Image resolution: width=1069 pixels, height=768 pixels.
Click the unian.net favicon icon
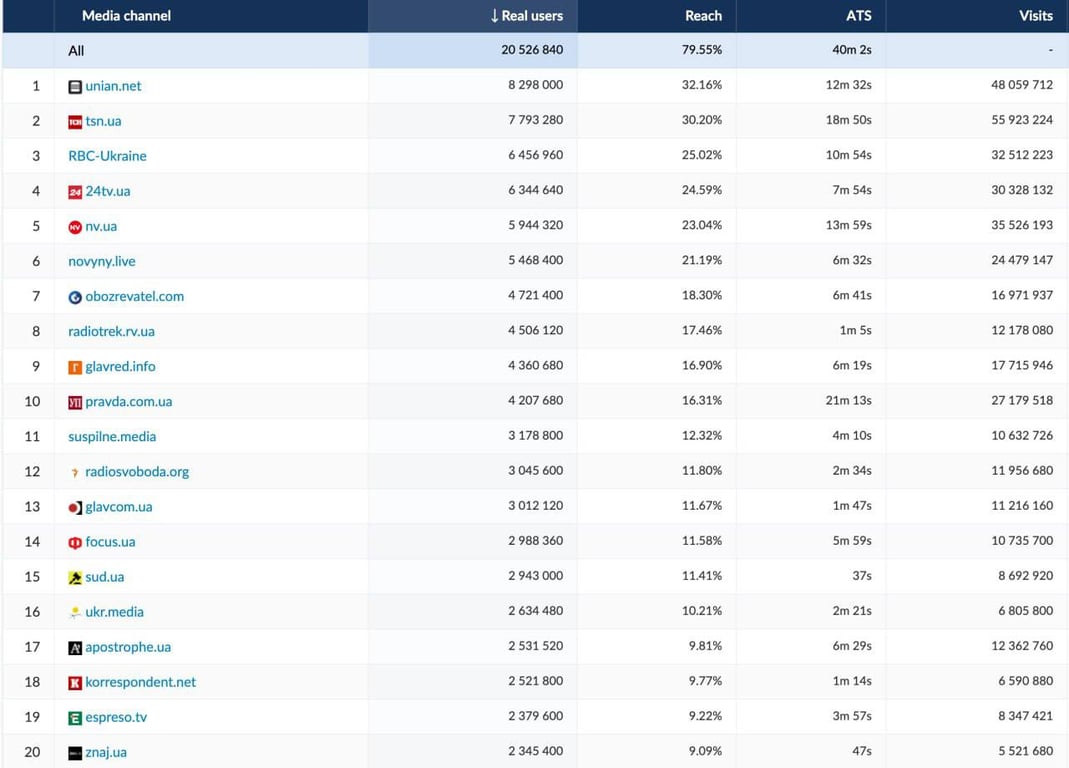(x=75, y=87)
